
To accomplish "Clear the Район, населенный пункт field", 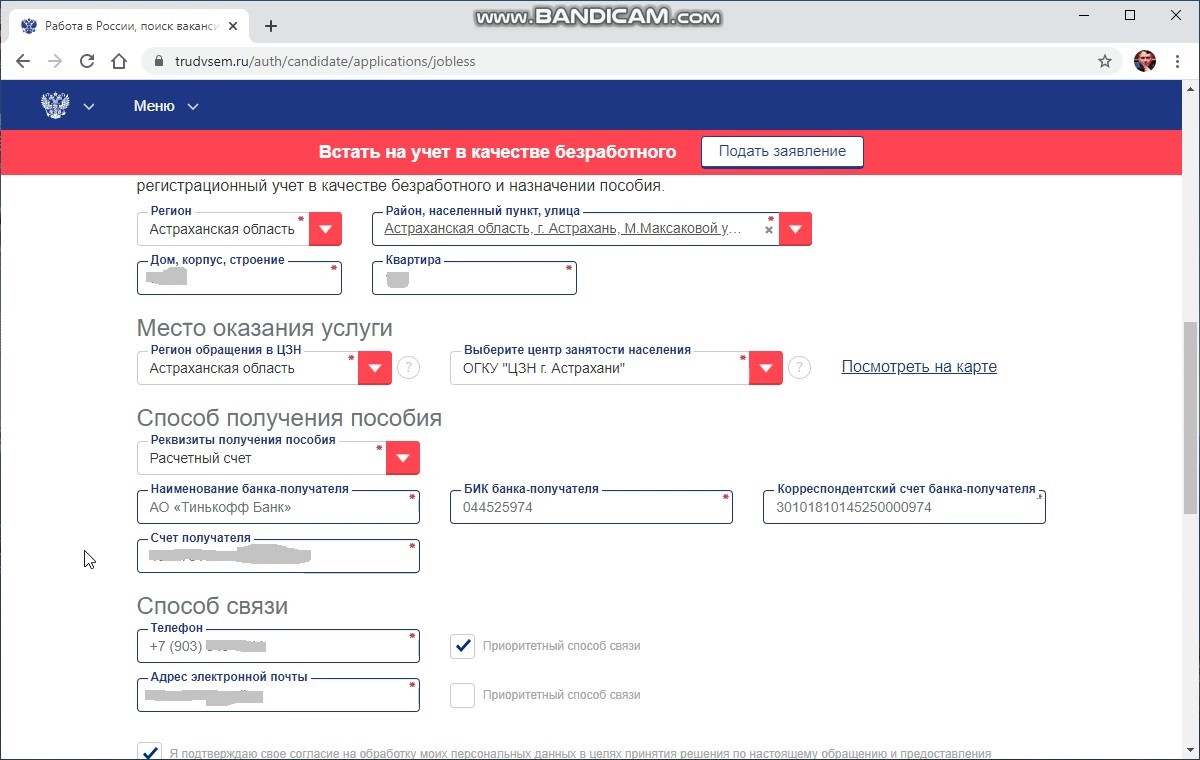I will [x=769, y=229].
